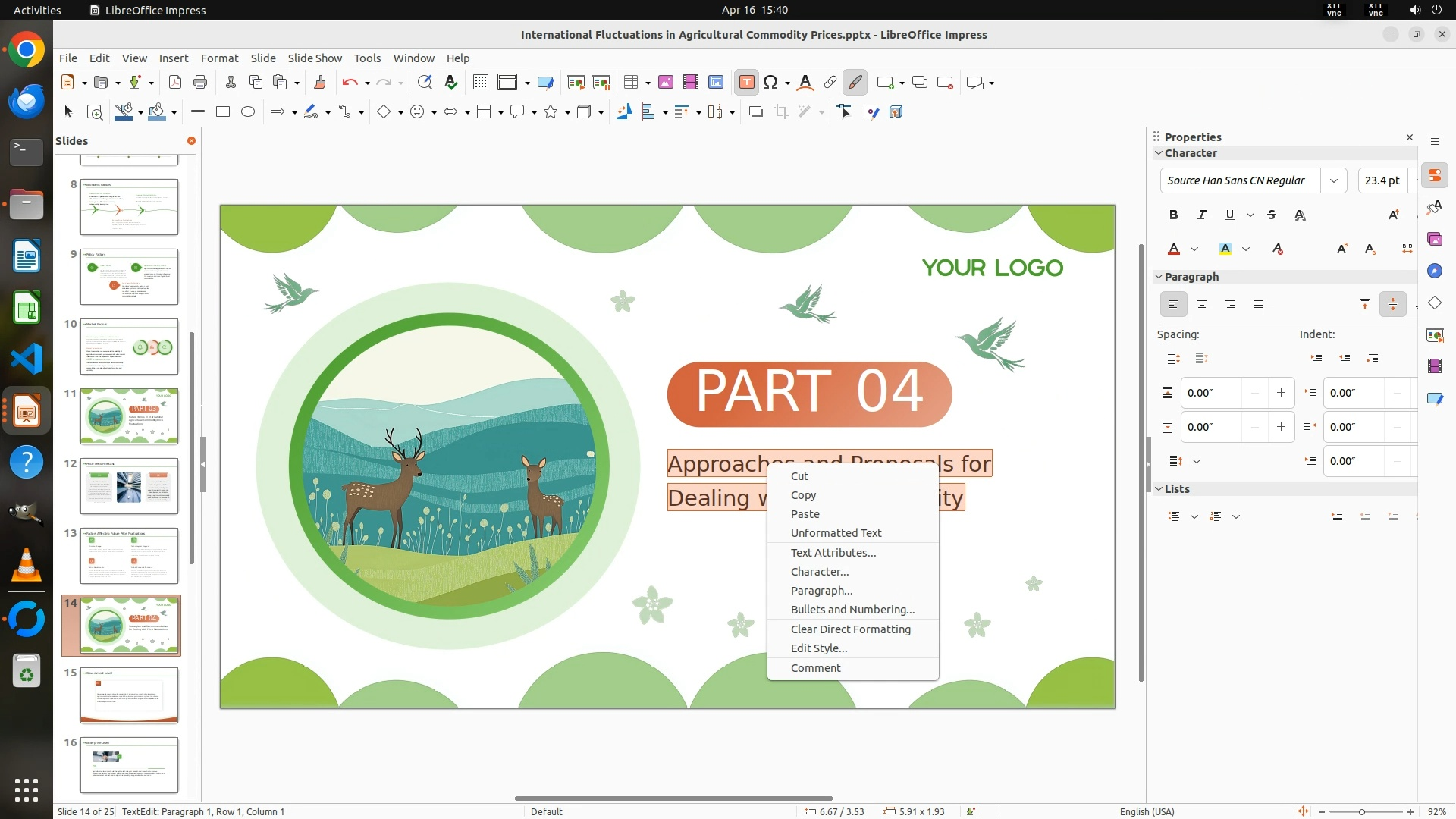
Task: Expand the underline style dropdown arrow
Action: pyautogui.click(x=1250, y=215)
